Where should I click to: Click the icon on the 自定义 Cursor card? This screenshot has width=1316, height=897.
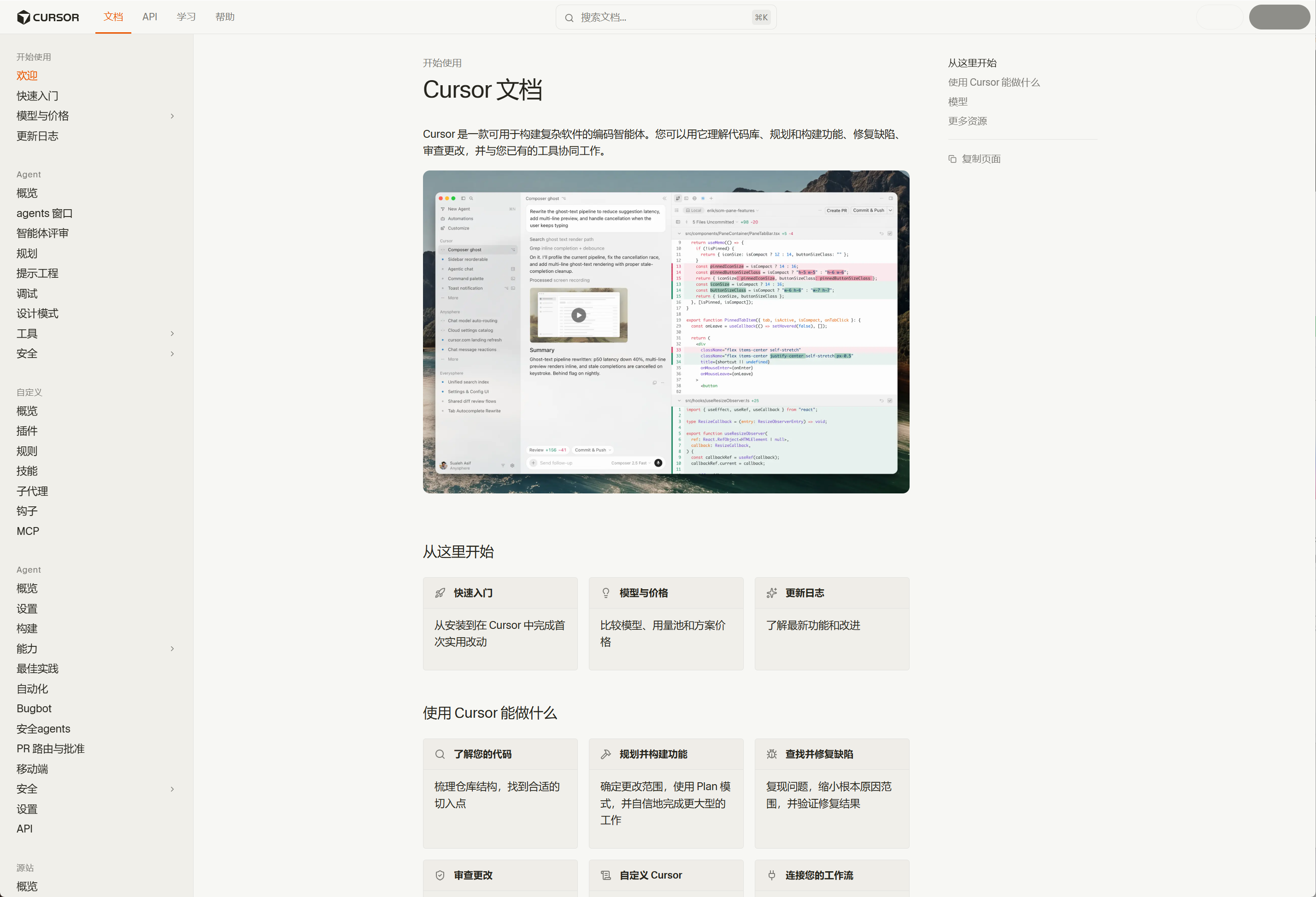(606, 875)
